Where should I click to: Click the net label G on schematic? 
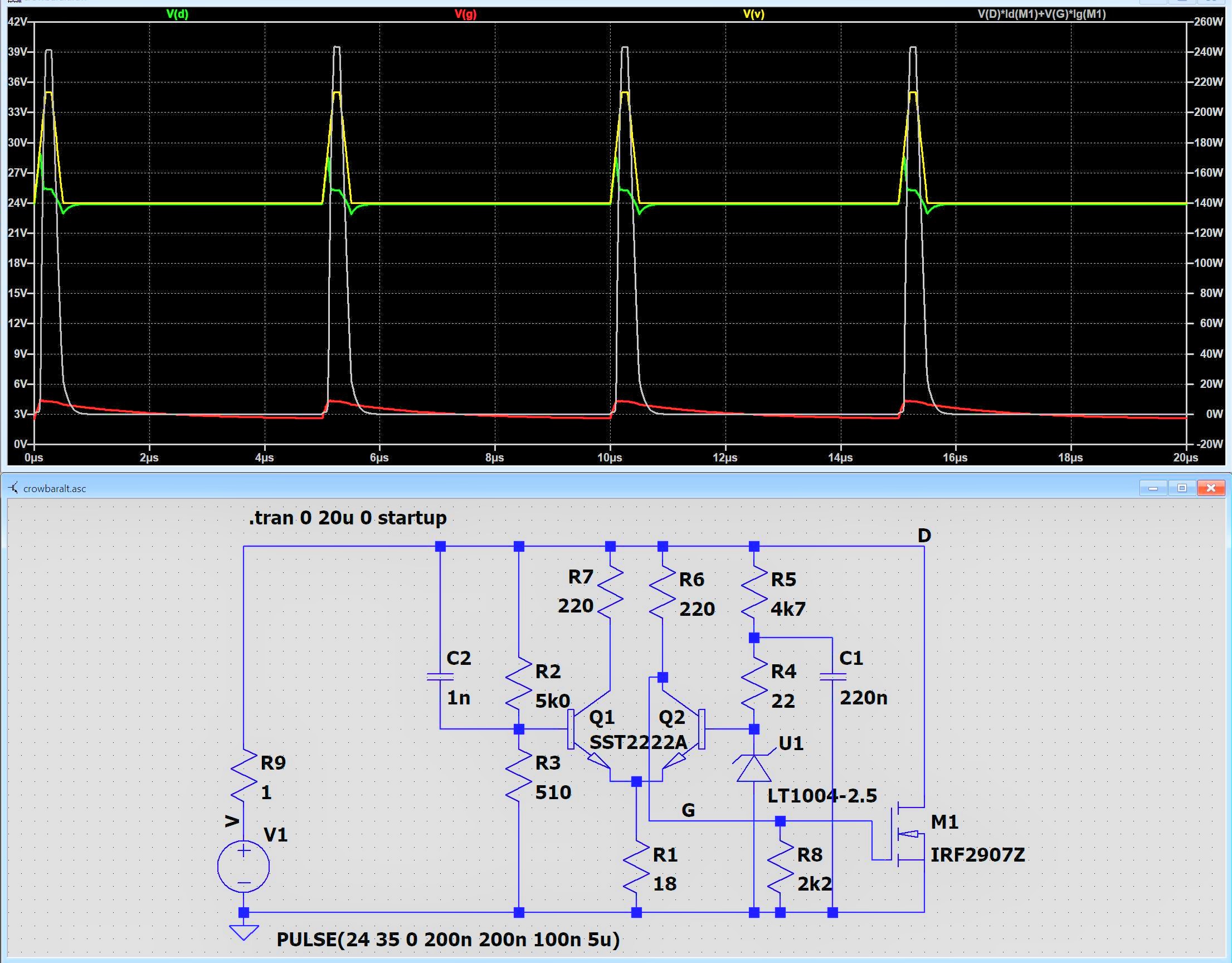688,810
